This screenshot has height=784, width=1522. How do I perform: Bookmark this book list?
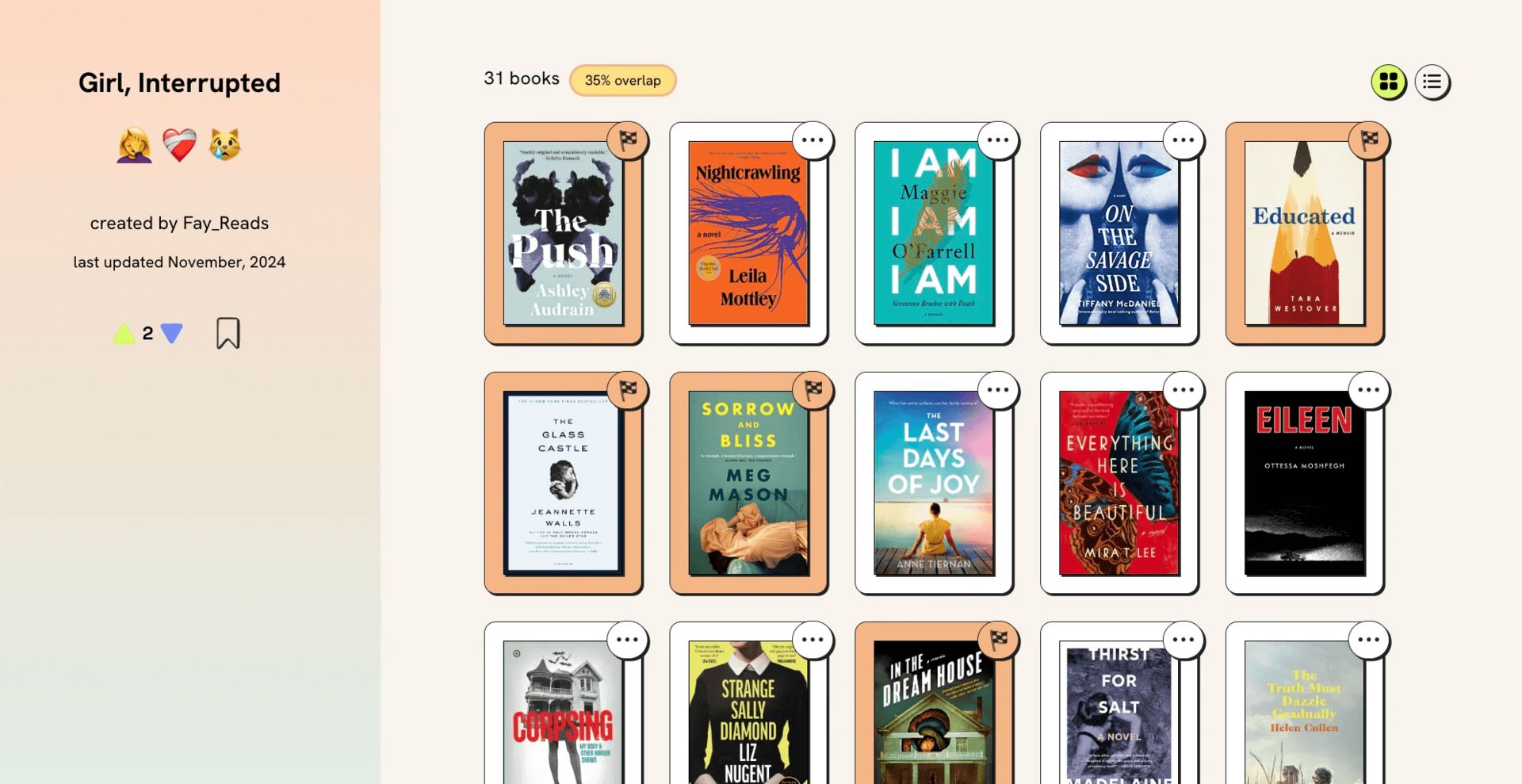click(x=228, y=334)
